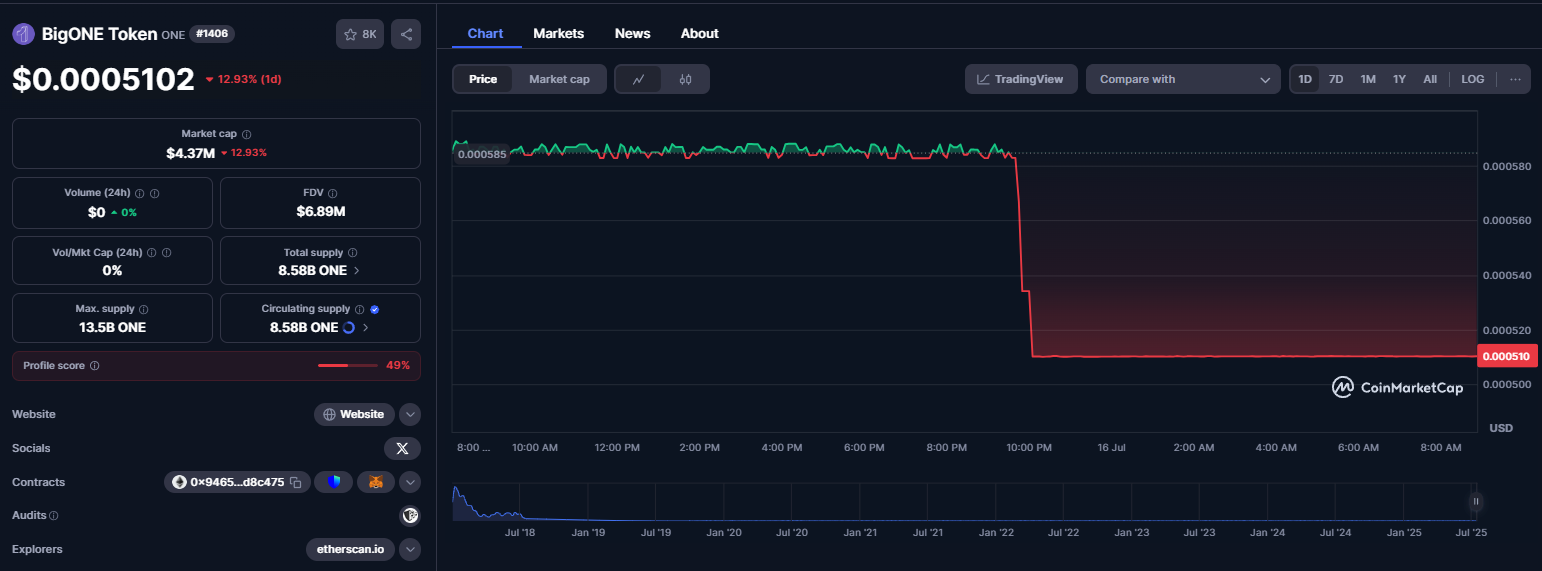Click the share icon next to BigONE Token

(406, 34)
